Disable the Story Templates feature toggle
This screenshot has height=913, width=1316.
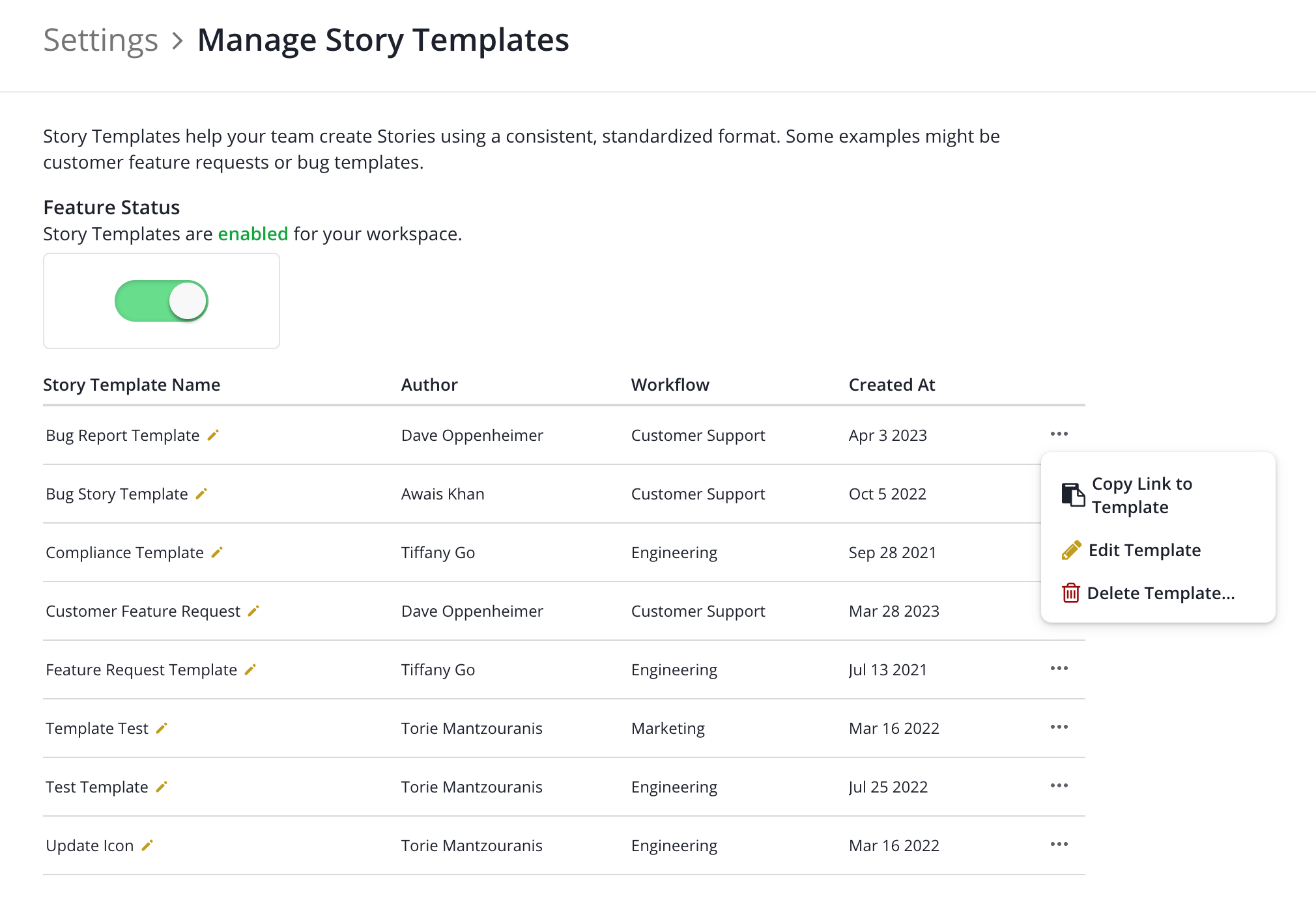pos(162,301)
